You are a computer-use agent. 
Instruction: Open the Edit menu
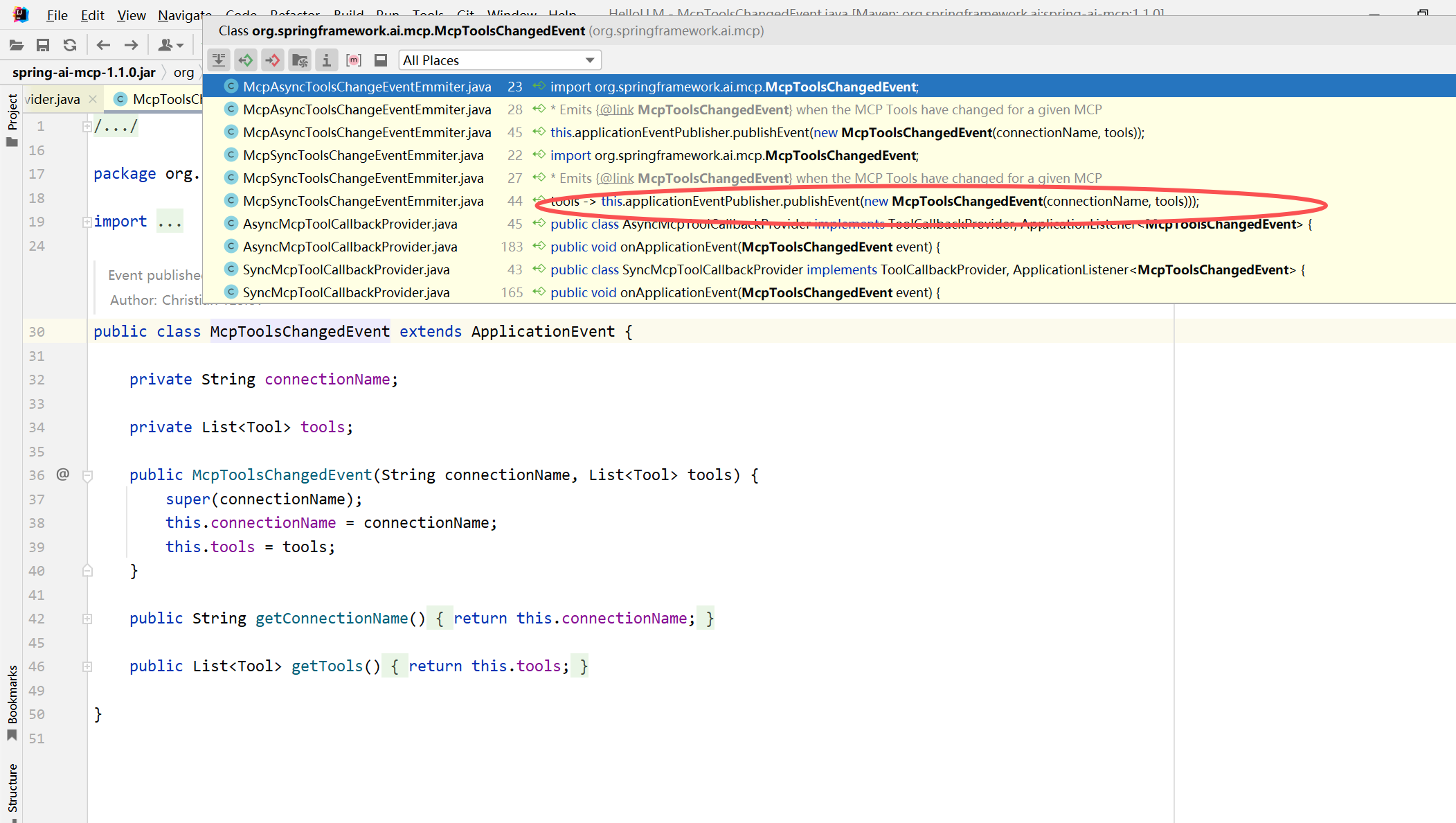tap(92, 15)
